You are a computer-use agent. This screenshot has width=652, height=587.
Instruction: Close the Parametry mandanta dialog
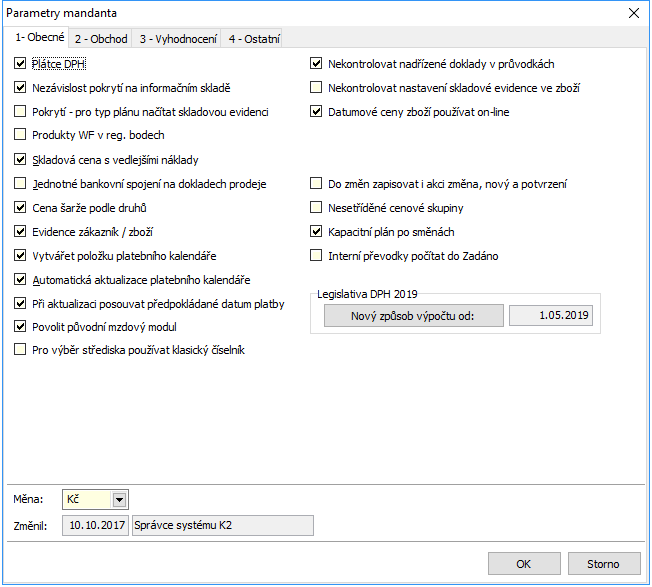[x=634, y=13]
